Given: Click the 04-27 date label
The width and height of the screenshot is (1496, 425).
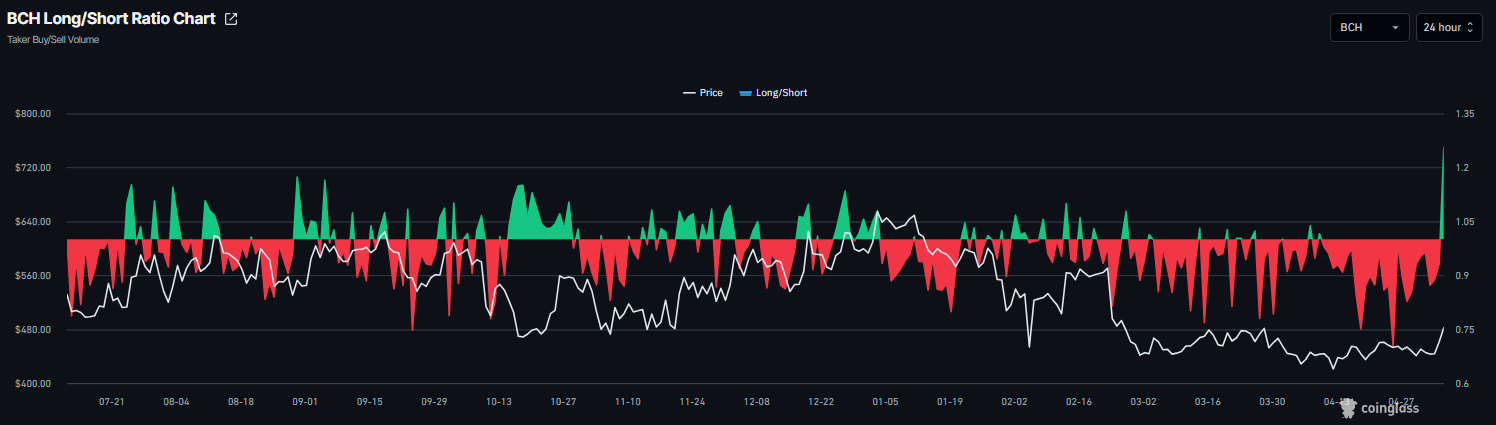Looking at the screenshot, I should 1401,402.
